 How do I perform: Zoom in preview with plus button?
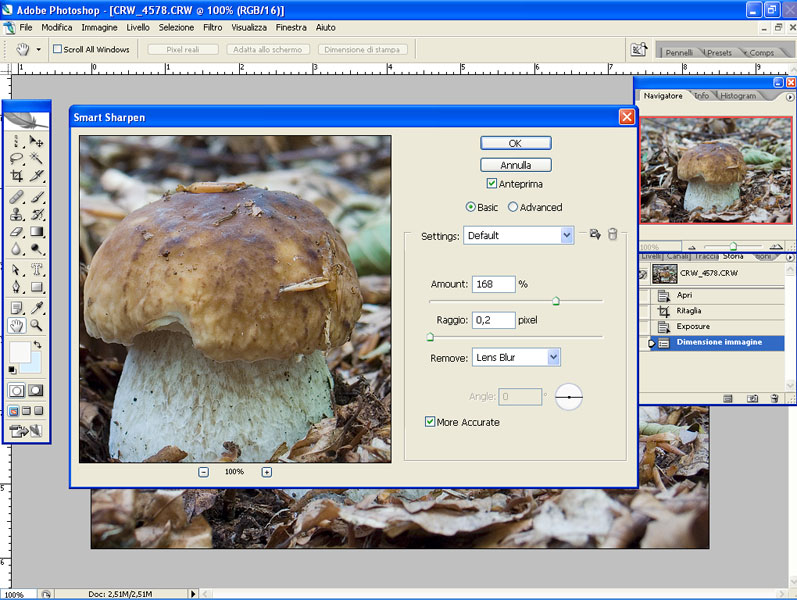tap(266, 472)
